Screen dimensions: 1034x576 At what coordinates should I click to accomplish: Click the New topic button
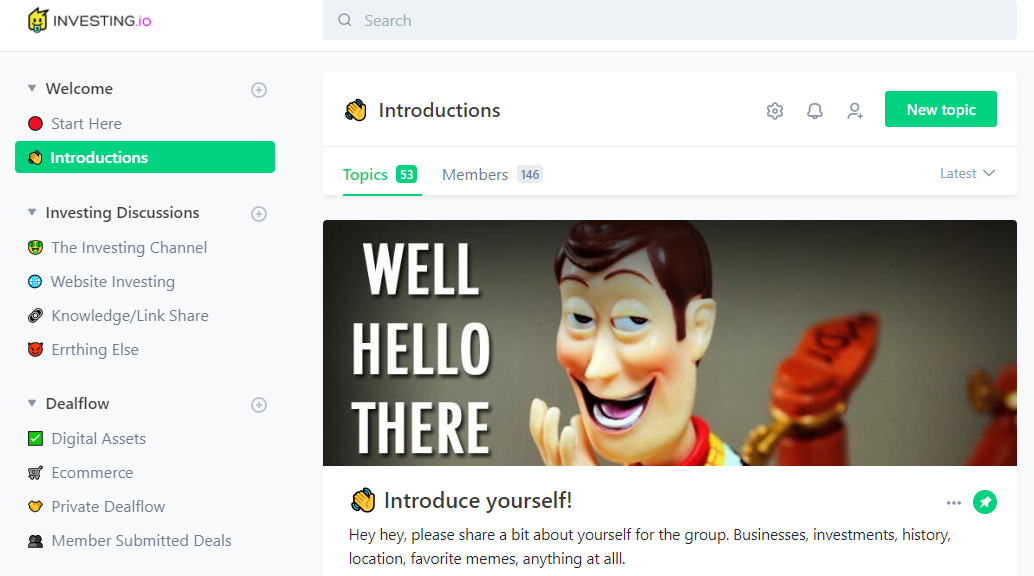[x=941, y=110]
